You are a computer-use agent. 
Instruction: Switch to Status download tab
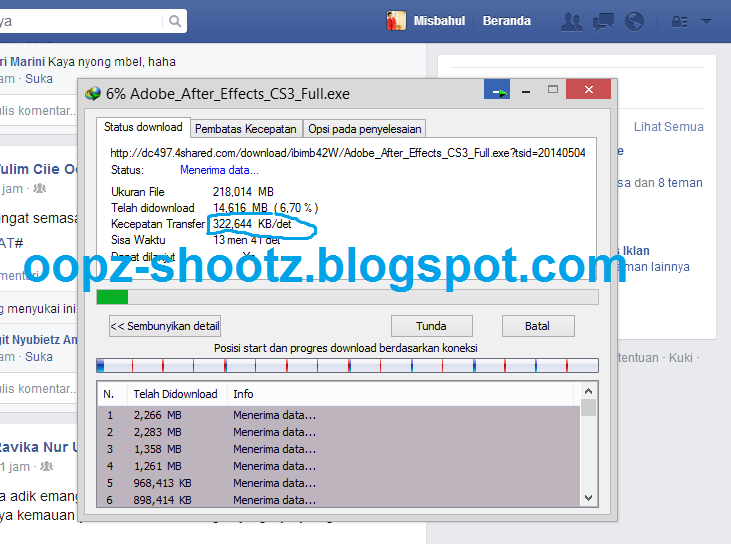coord(143,127)
